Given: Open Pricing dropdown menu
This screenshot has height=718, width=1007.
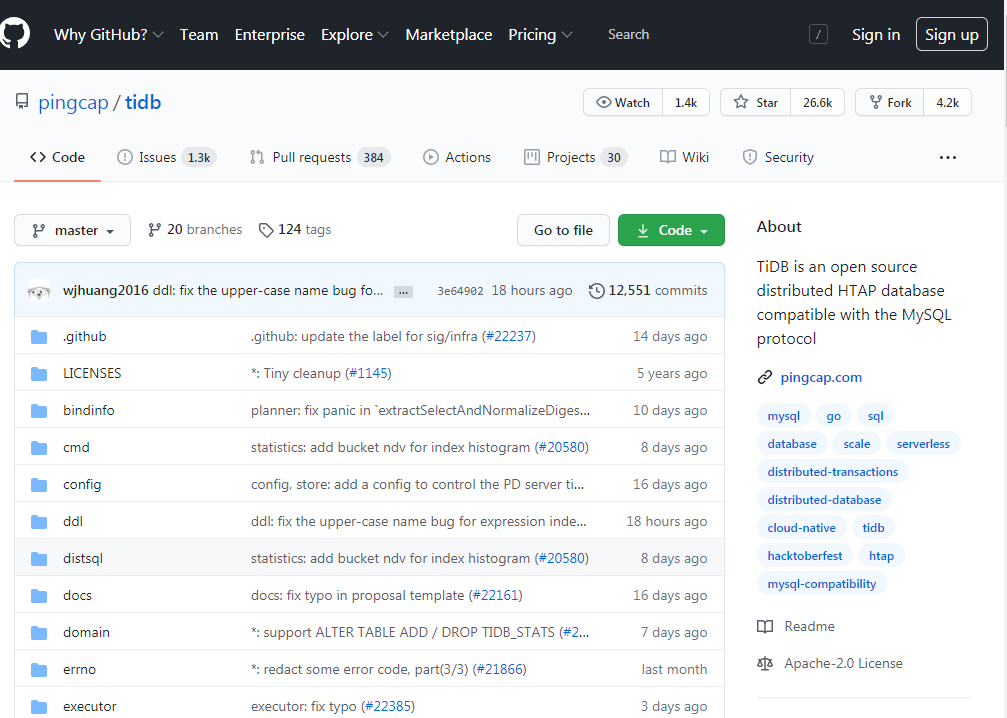Looking at the screenshot, I should click(540, 35).
